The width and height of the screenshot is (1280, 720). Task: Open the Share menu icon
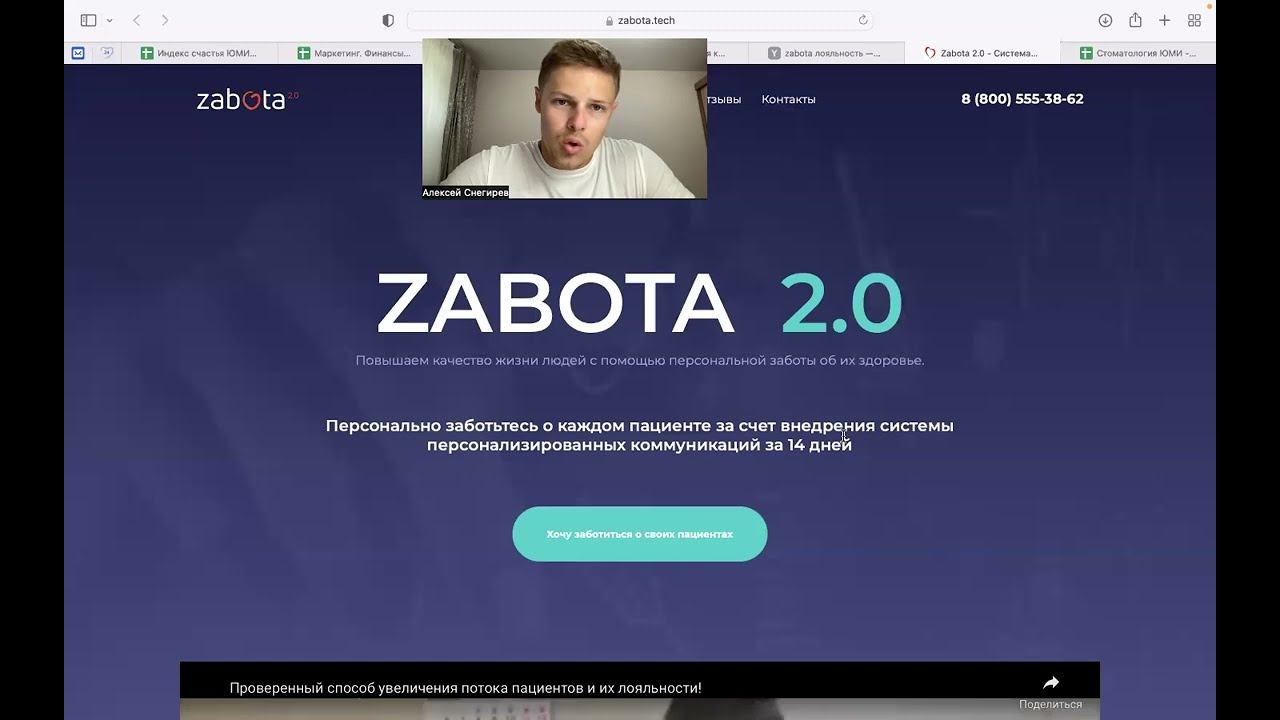point(1135,20)
